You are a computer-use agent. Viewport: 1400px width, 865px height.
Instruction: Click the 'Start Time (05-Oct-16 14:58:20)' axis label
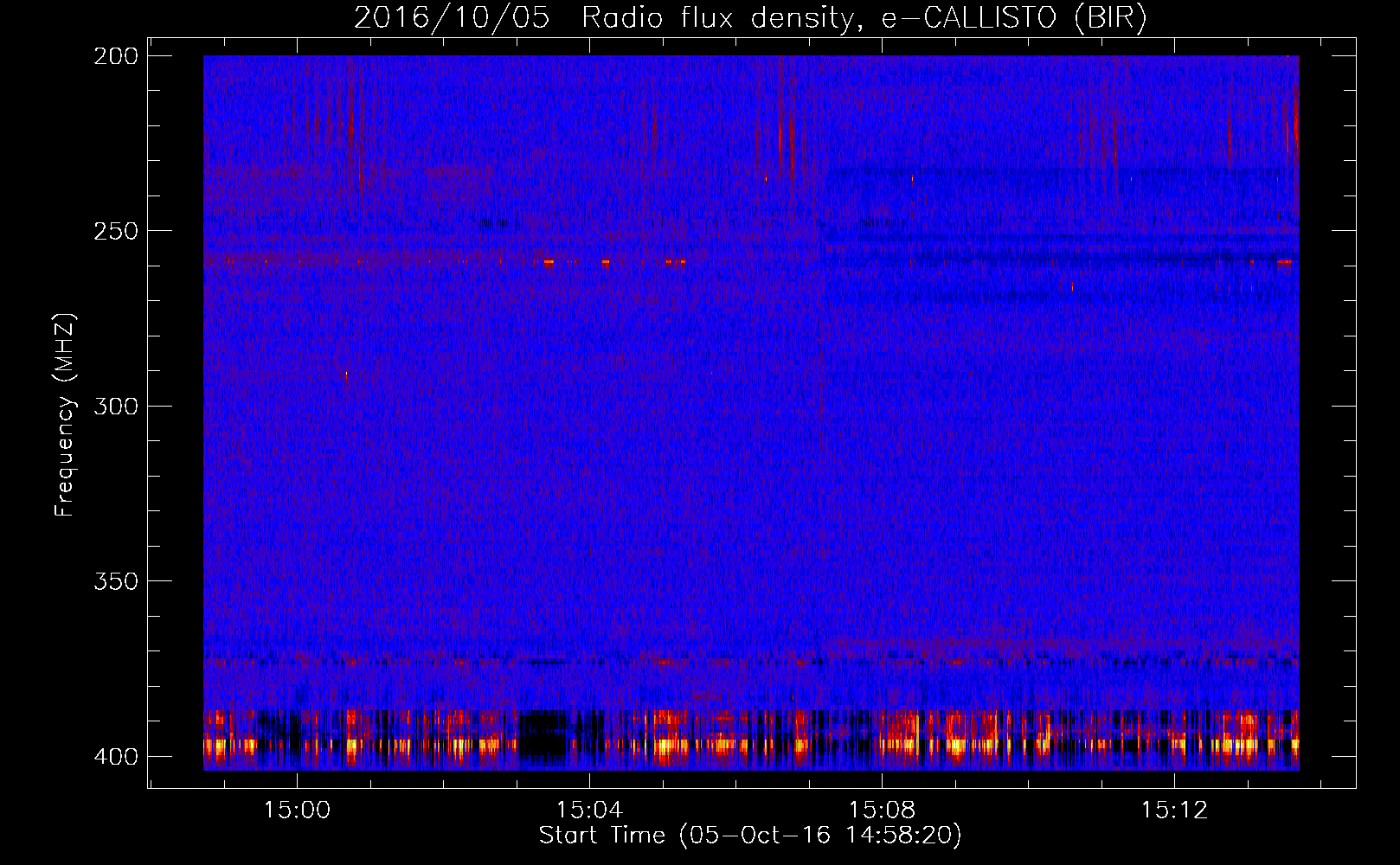point(750,836)
